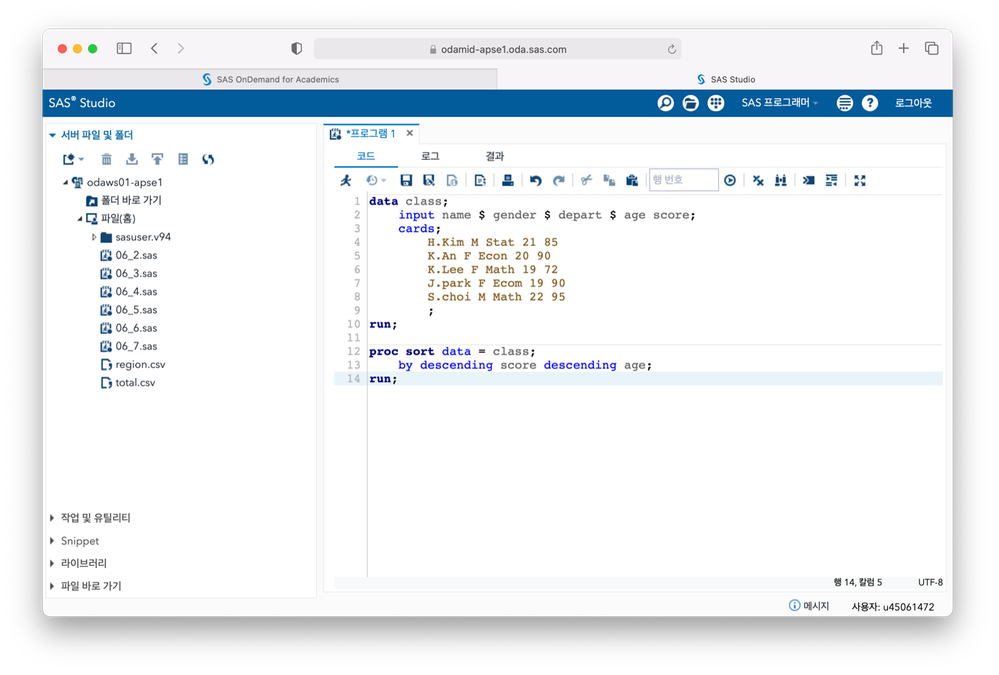Screen dimensions: 999x675
Task: Run the SAS program with the running man icon
Action: 346,180
